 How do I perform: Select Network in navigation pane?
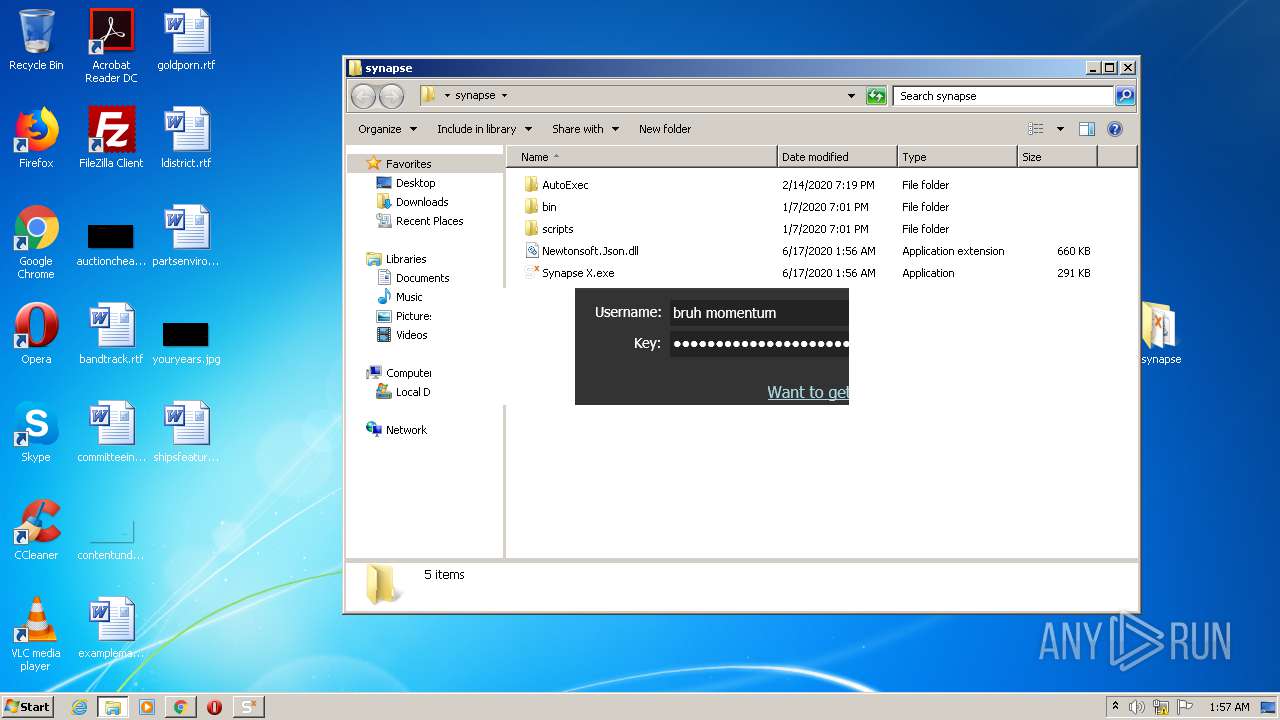tap(396, 430)
